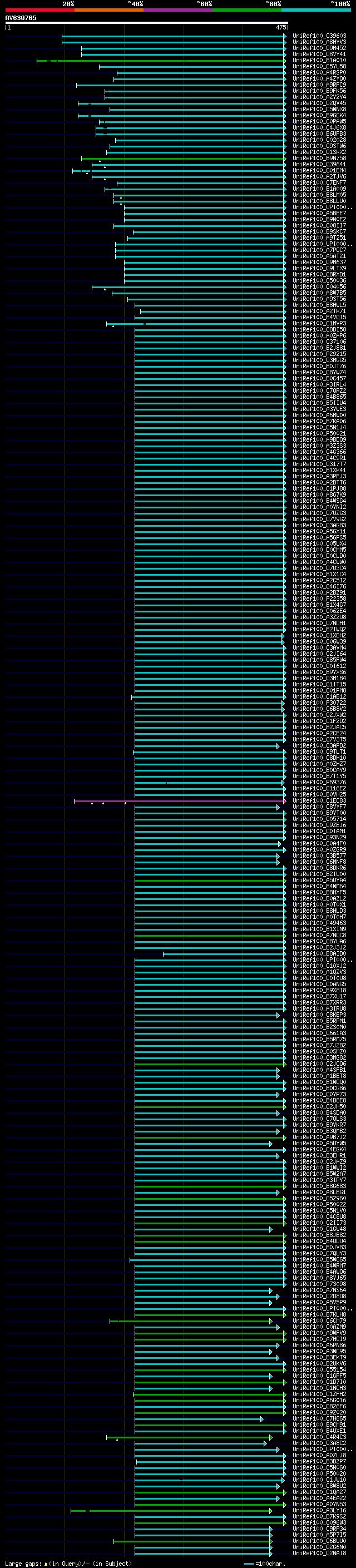Open hit UniRef100_C8VYF7

point(319,807)
